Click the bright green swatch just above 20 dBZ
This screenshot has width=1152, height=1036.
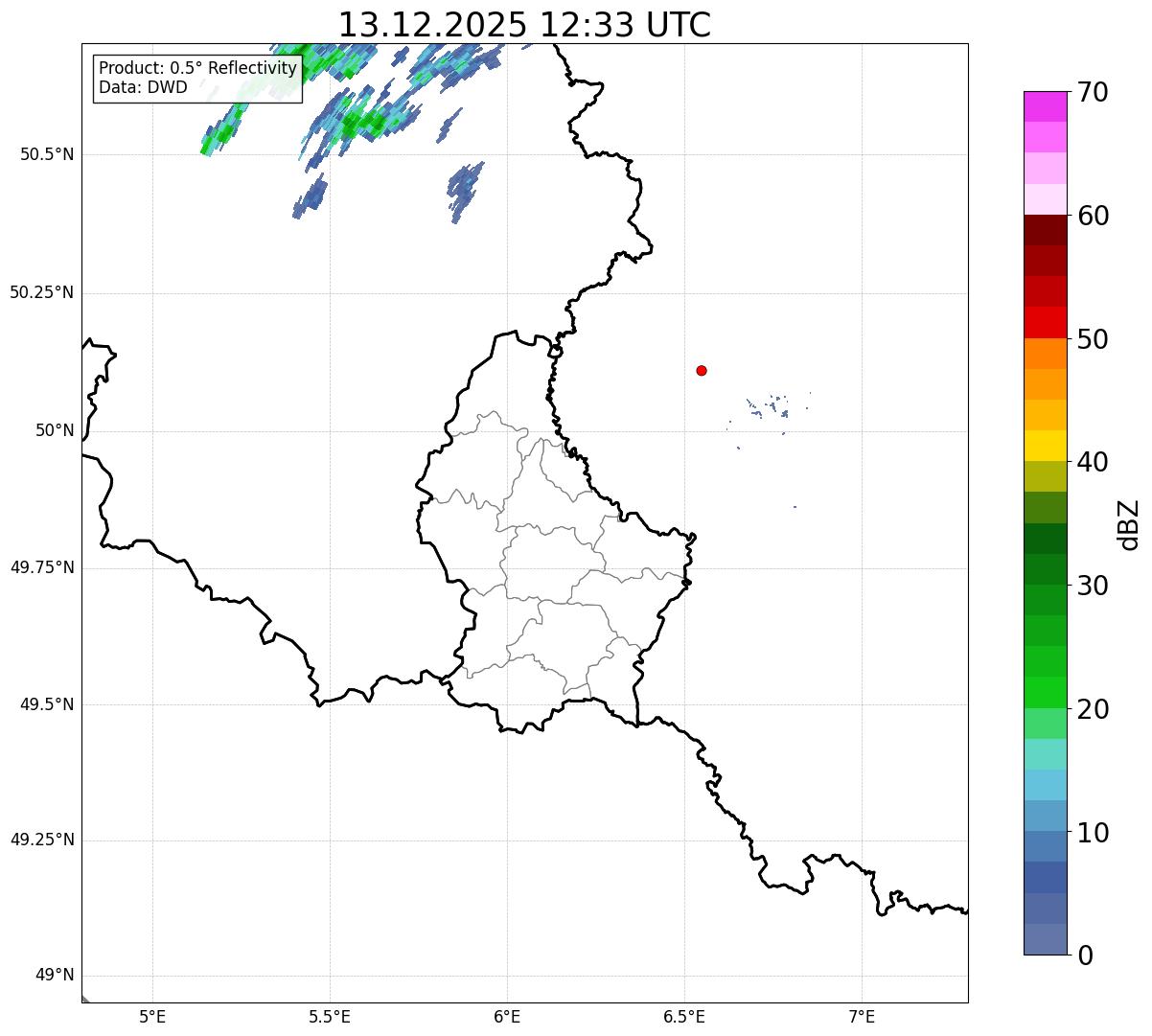(x=1045, y=693)
